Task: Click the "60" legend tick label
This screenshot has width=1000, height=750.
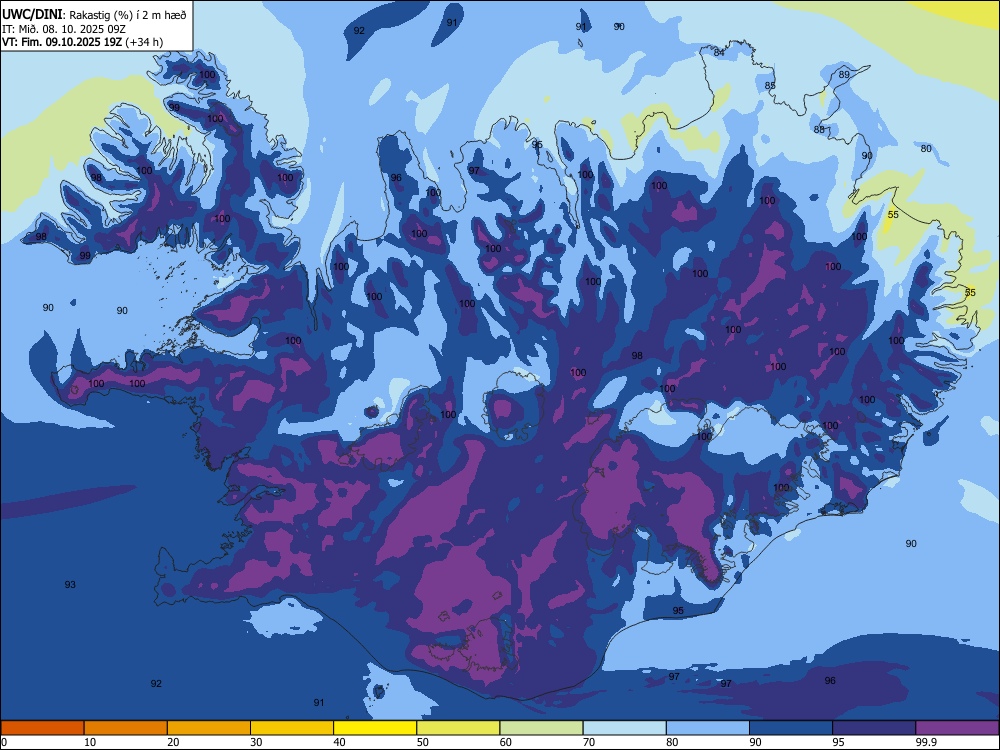Action: coord(506,742)
